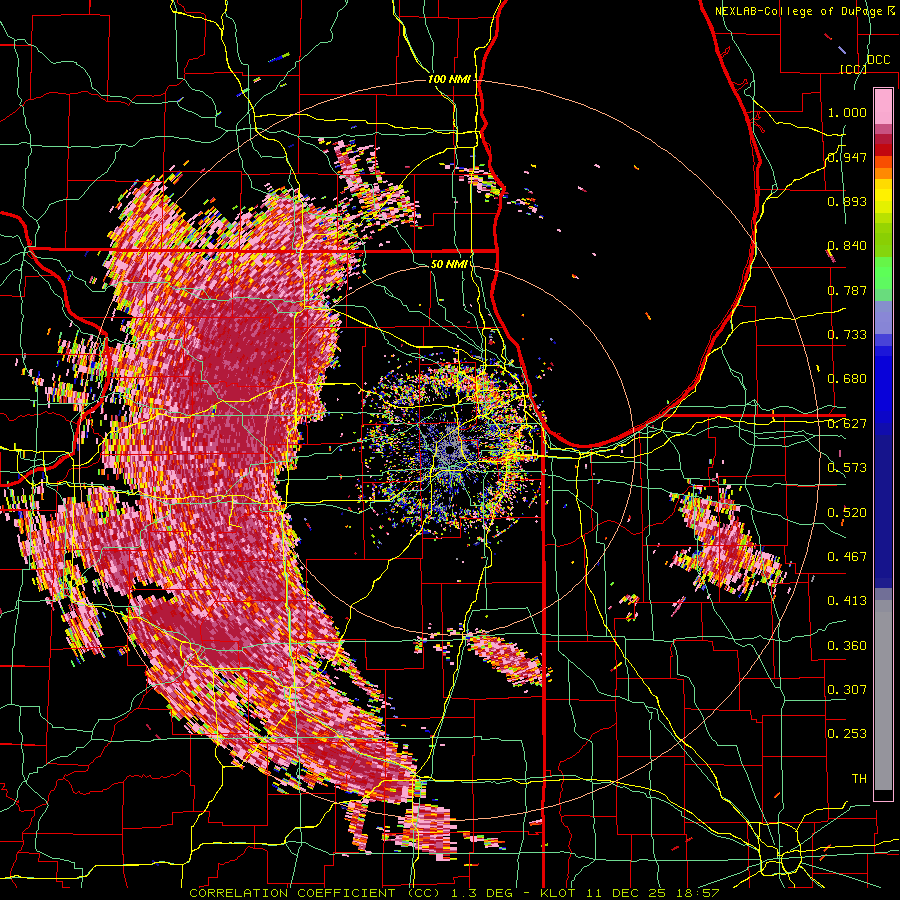Viewport: 900px width, 900px height.
Task: Pick the gray lower color bar segment
Action: tap(883, 695)
